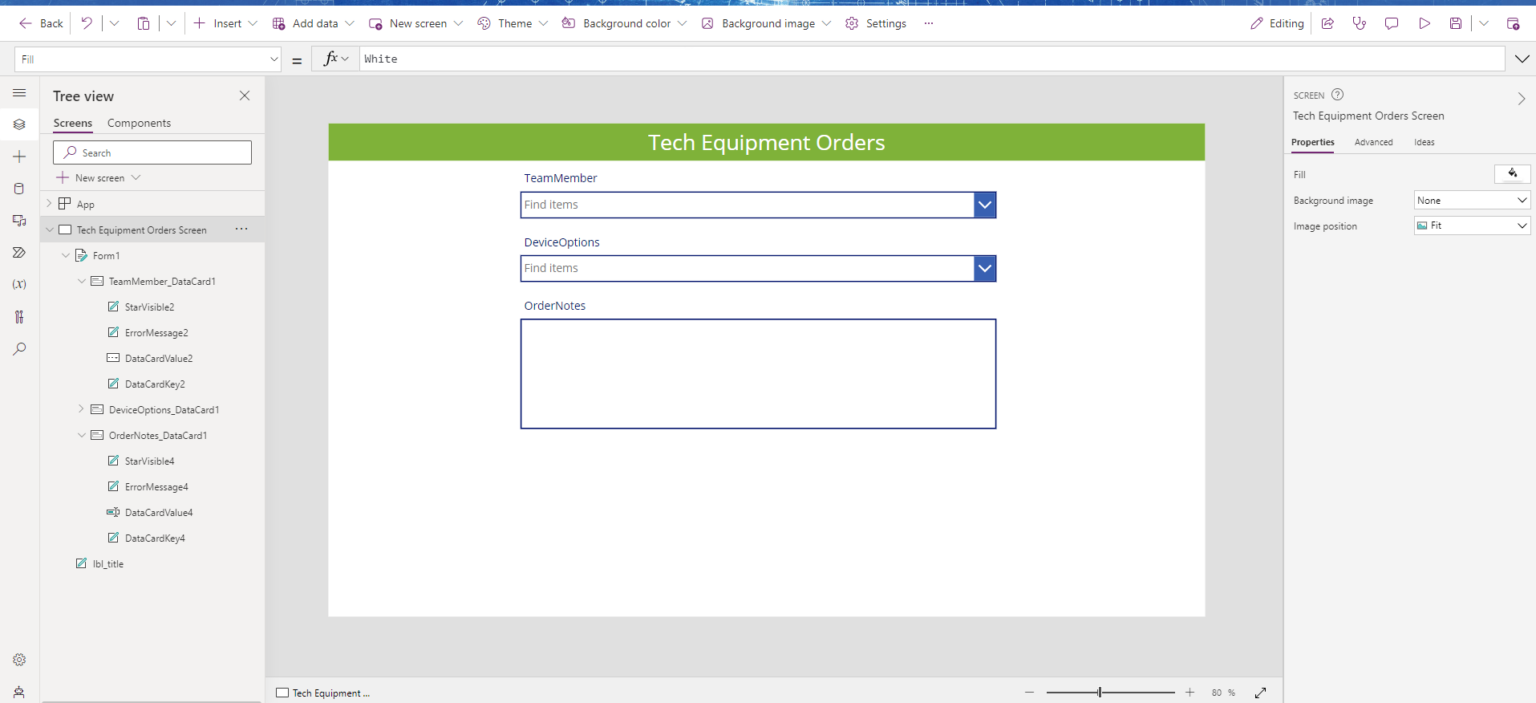This screenshot has width=1536, height=703.
Task: Open the Media panel icon
Action: 19,220
